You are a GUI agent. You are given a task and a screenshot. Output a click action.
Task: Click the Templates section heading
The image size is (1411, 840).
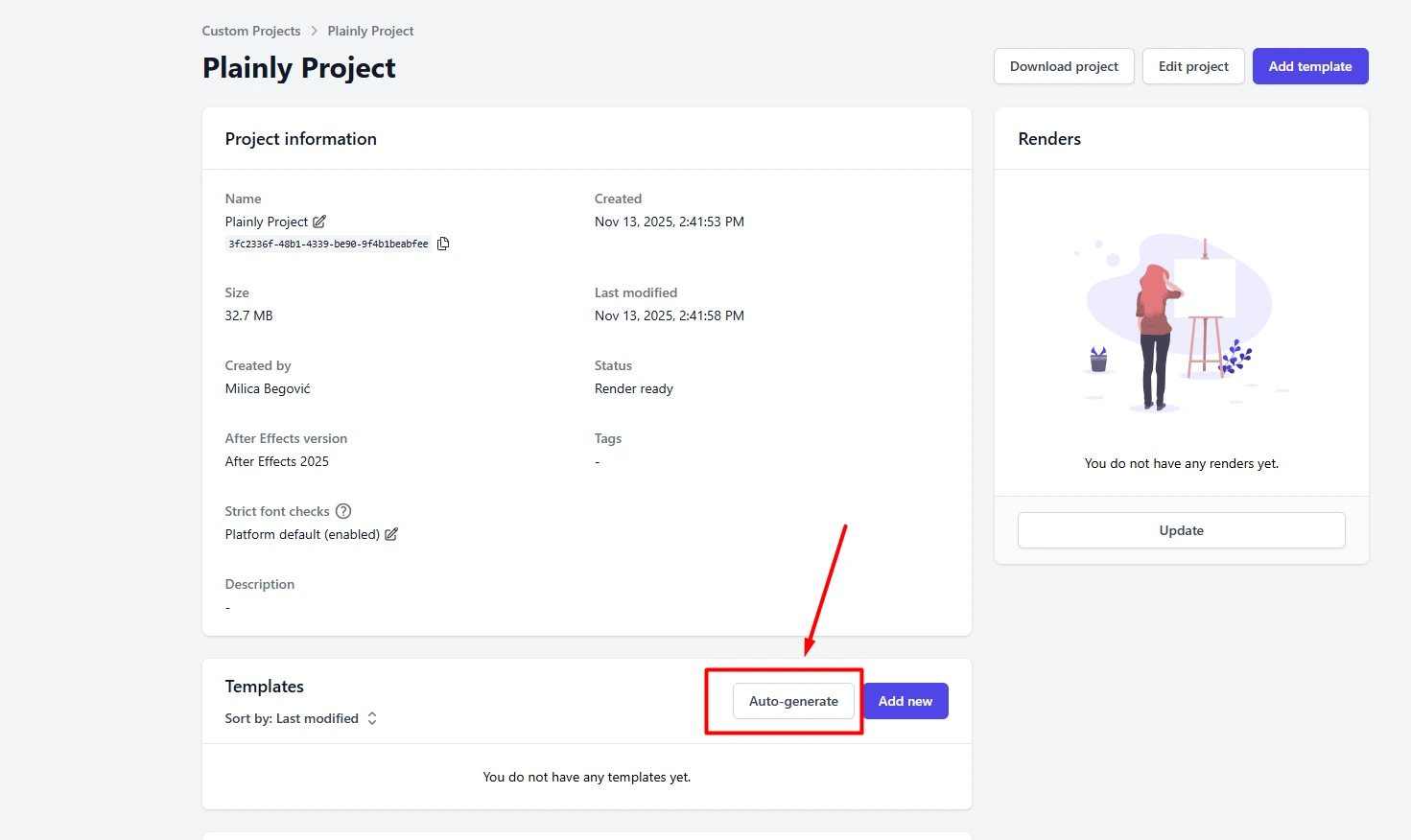click(265, 687)
